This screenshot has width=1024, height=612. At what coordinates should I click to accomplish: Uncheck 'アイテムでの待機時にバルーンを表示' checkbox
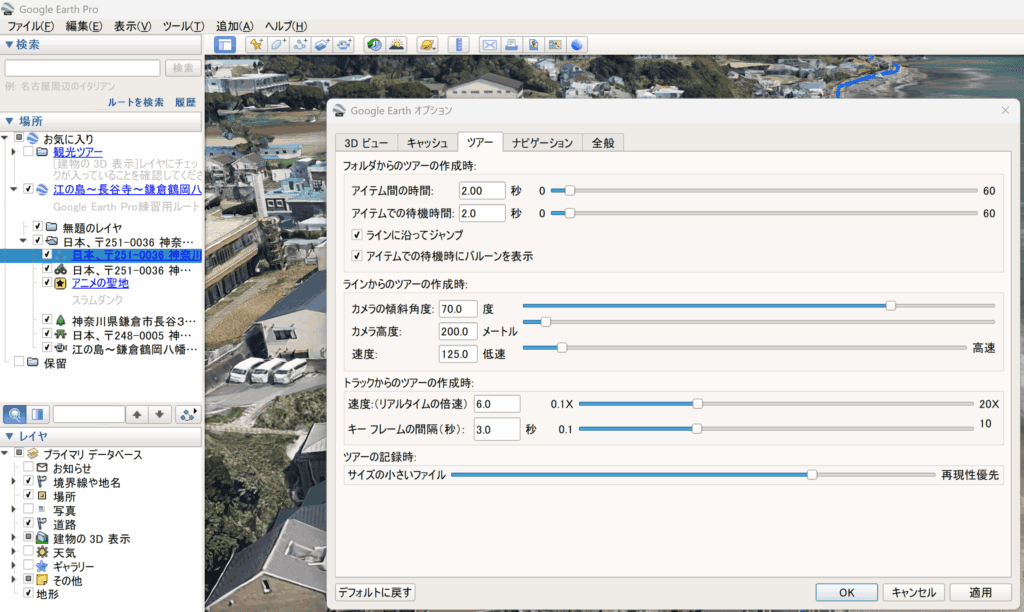pos(357,256)
